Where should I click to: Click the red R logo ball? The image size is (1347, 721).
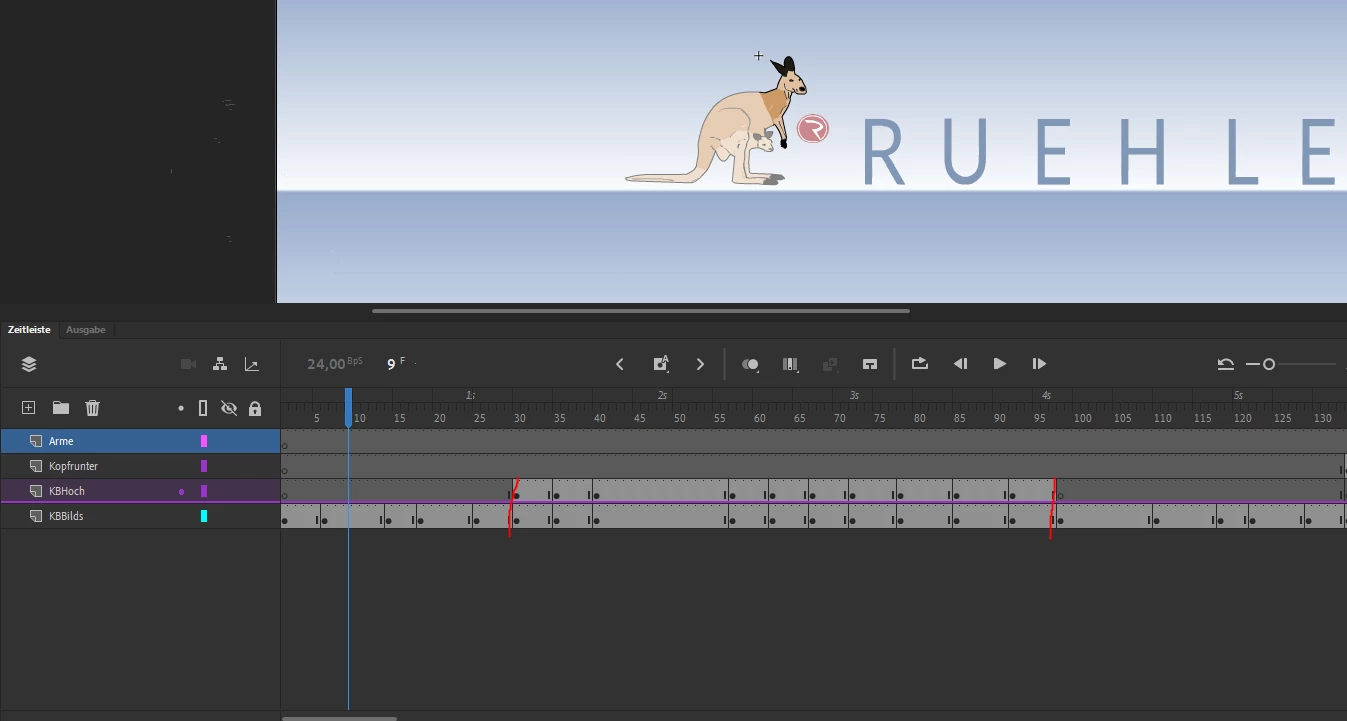coord(814,129)
